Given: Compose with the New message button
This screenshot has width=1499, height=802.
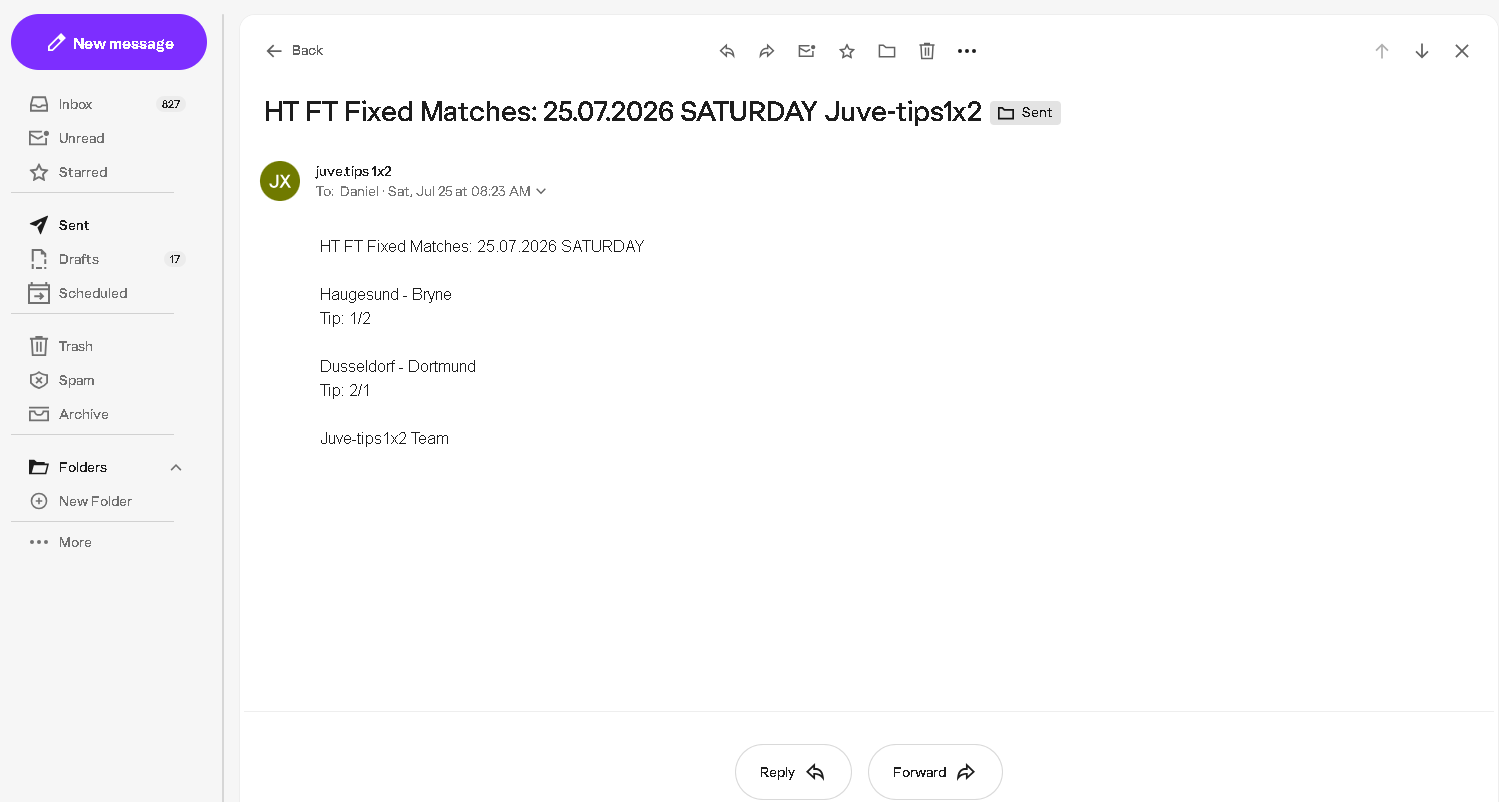Looking at the screenshot, I should (x=109, y=42).
